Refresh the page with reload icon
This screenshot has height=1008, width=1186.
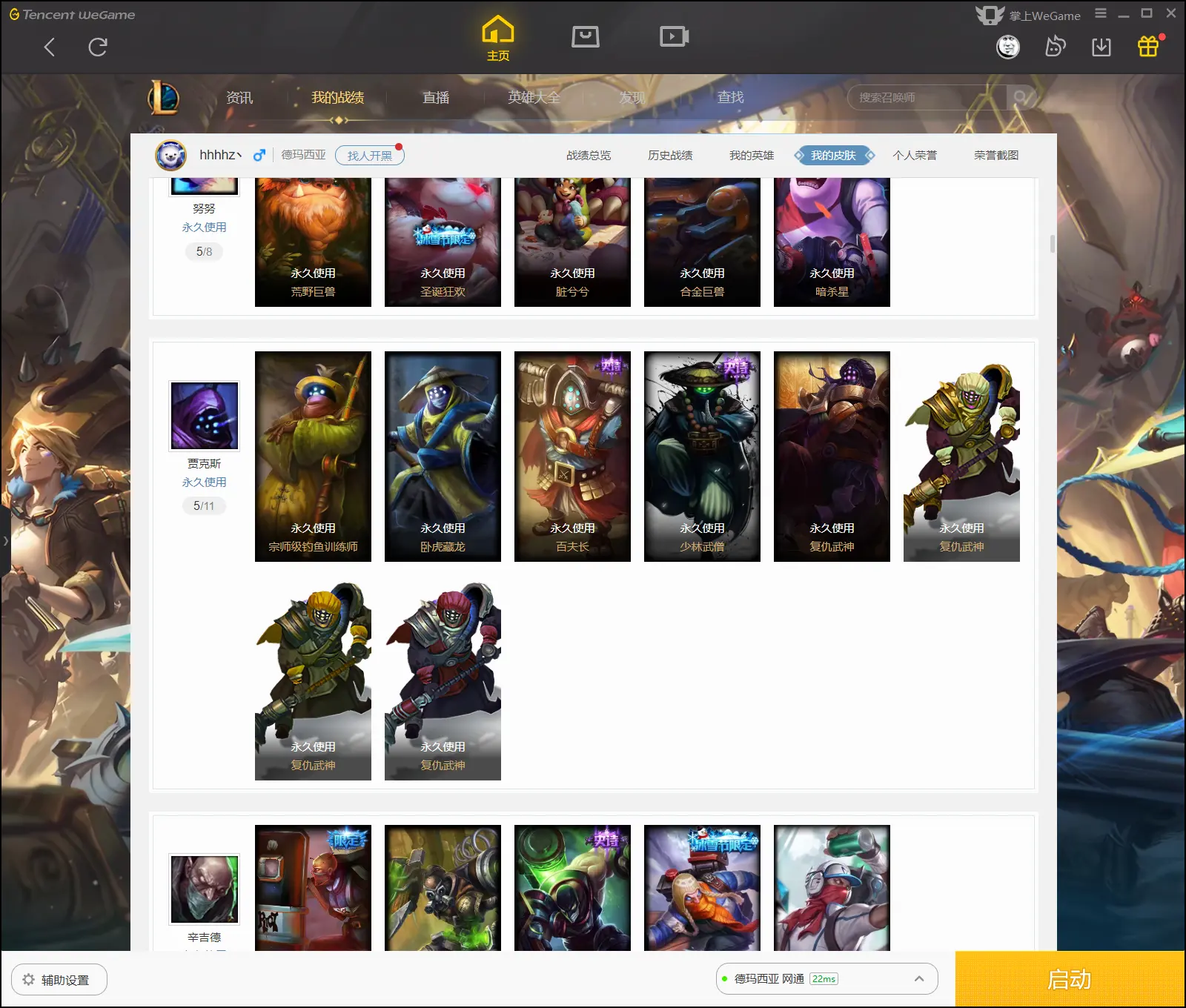[x=98, y=47]
